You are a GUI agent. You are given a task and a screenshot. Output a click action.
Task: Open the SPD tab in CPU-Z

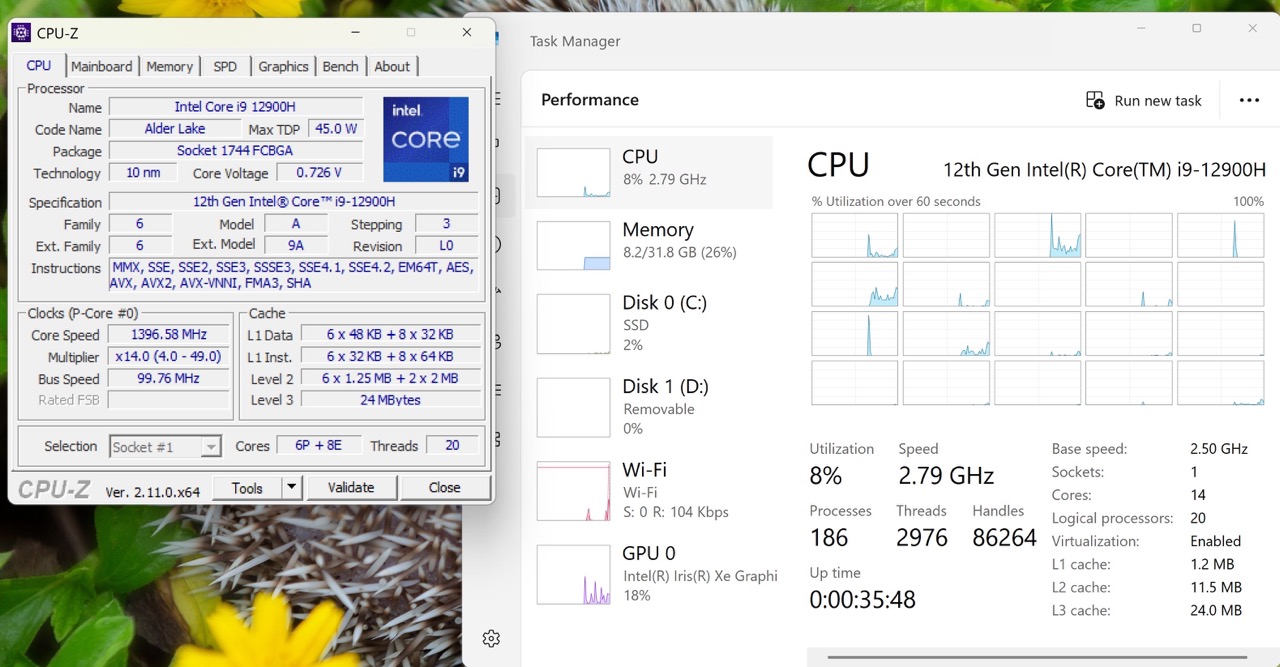click(x=225, y=67)
